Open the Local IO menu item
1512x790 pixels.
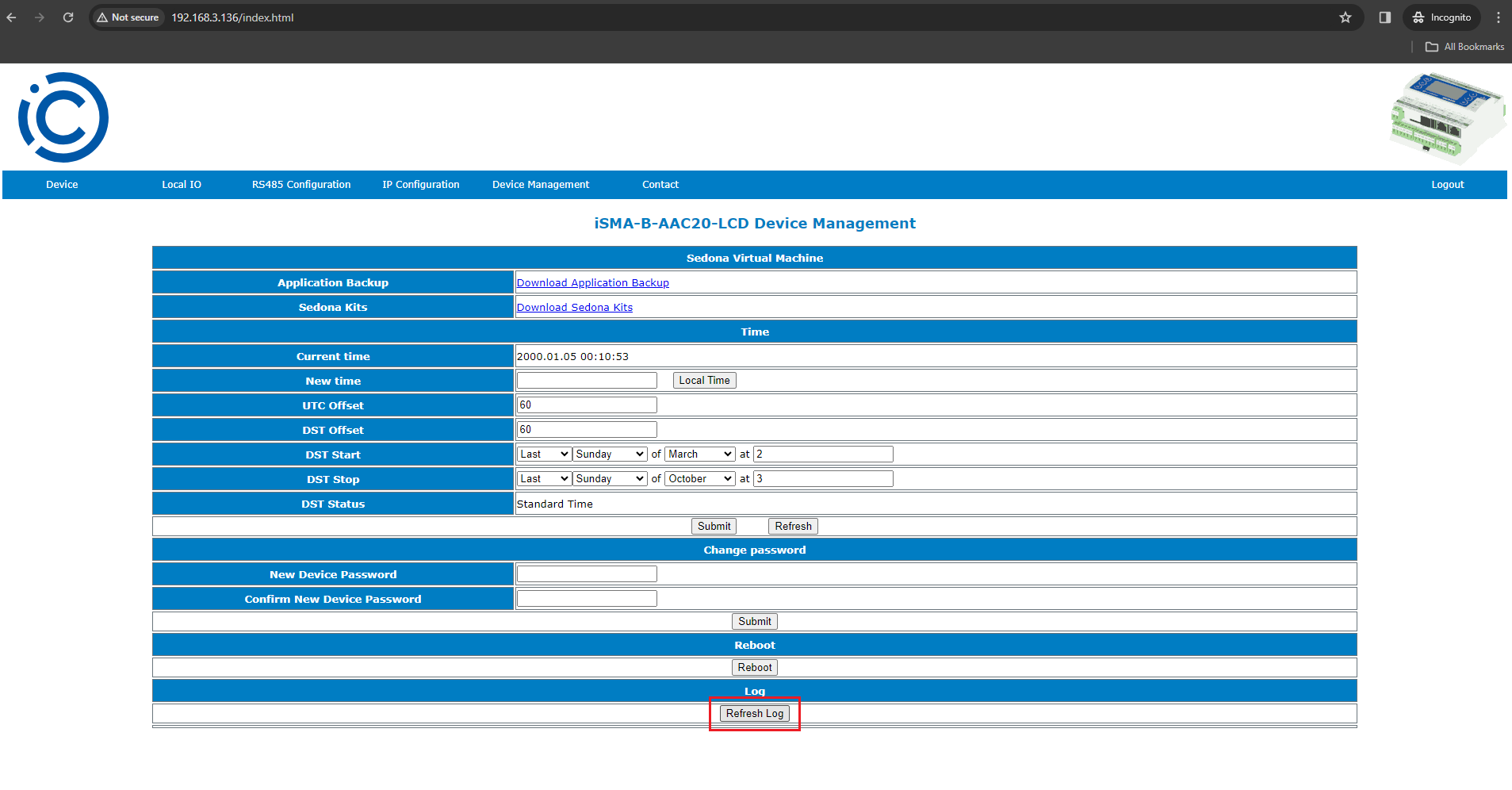click(x=182, y=185)
